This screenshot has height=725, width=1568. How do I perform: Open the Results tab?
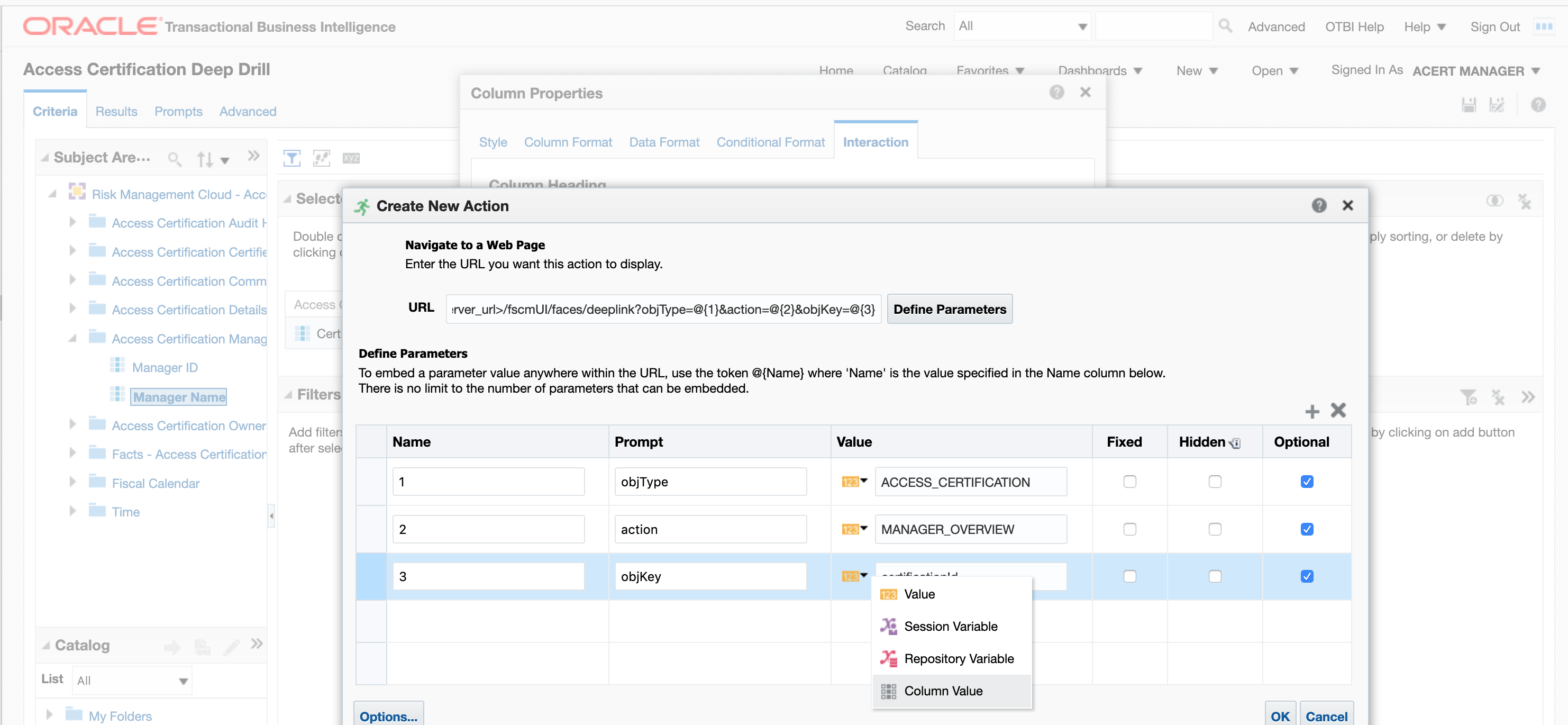[116, 112]
